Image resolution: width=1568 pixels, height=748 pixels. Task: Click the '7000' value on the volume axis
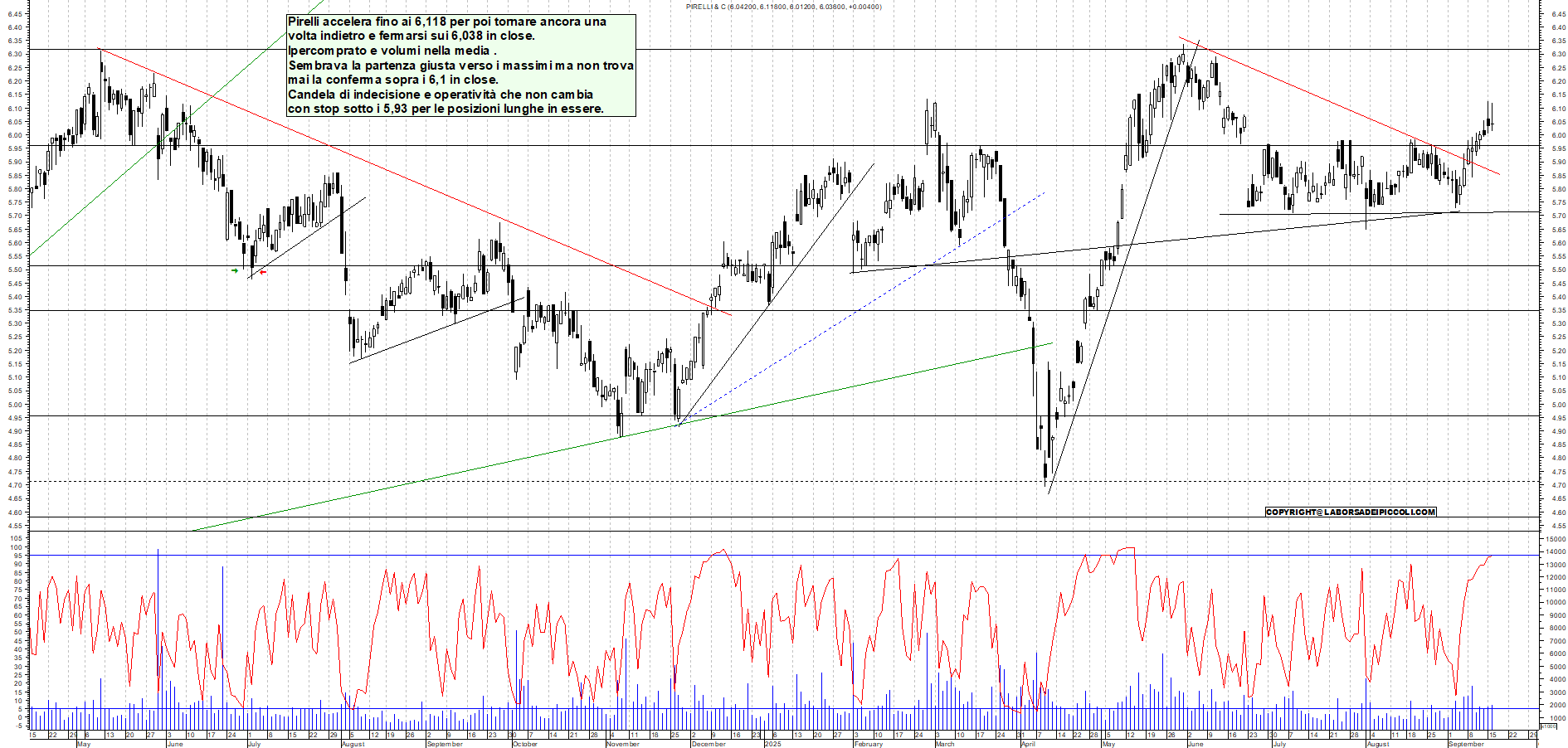pyautogui.click(x=1557, y=641)
